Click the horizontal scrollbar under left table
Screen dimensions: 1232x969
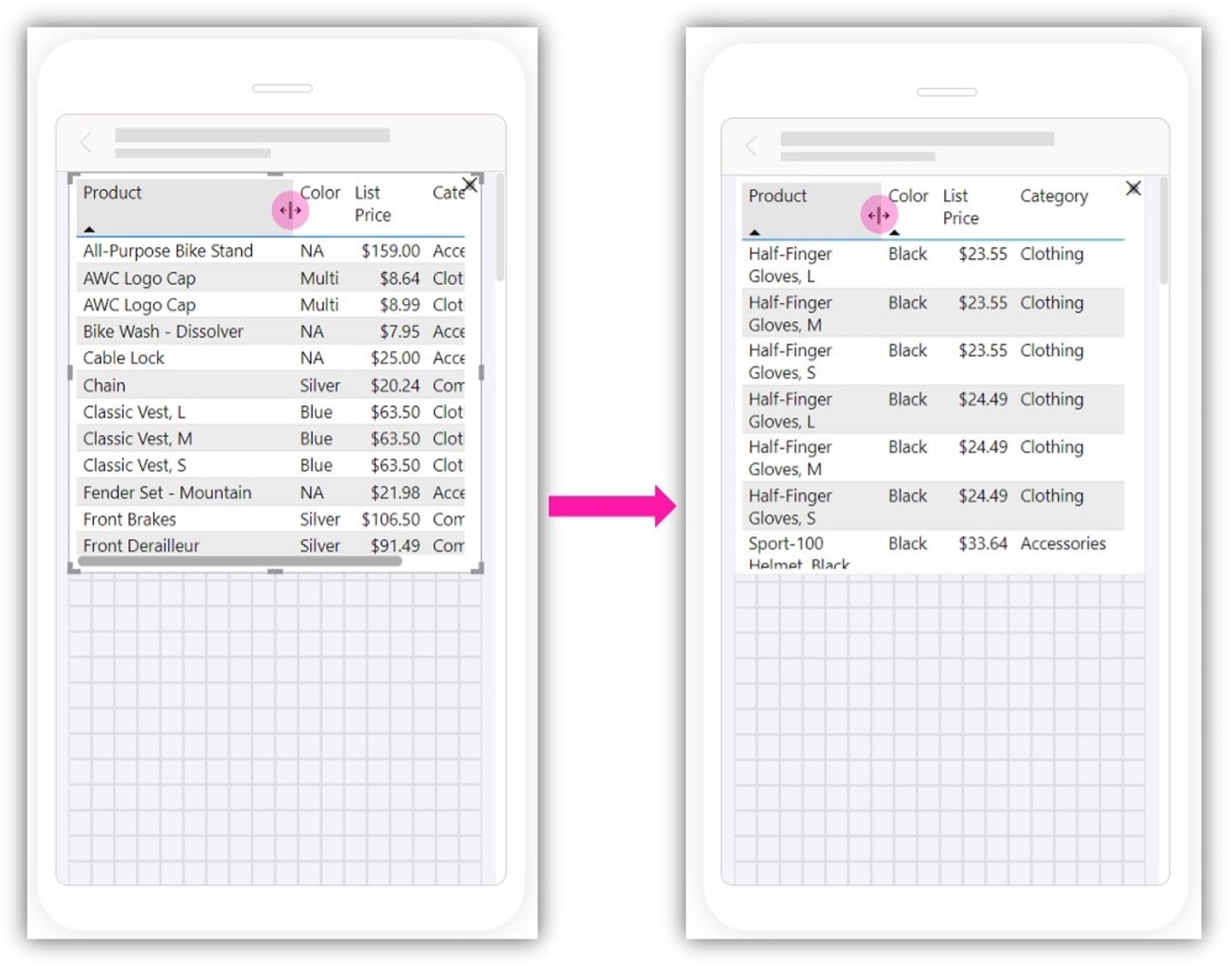[240, 560]
